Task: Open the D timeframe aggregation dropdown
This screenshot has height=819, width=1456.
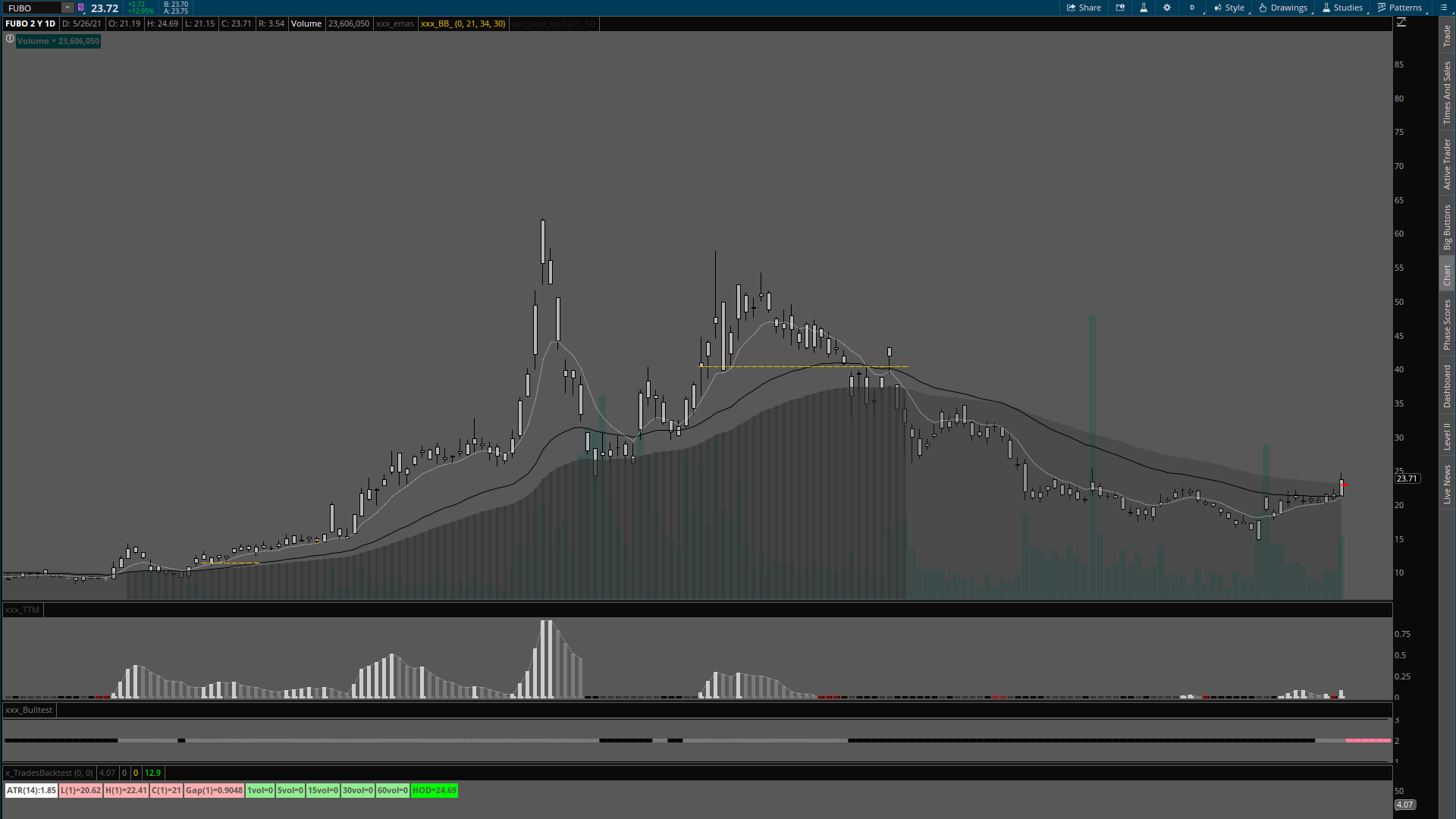Action: 1192,8
